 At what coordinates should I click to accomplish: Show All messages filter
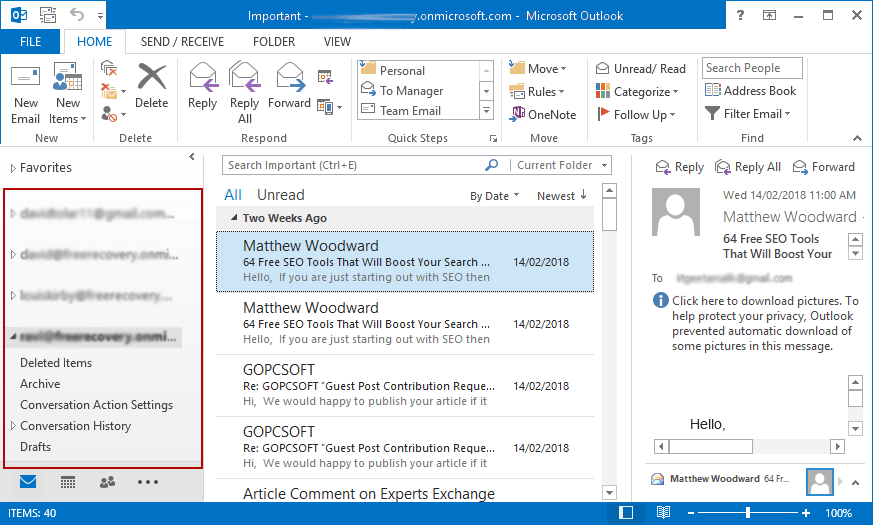click(233, 195)
